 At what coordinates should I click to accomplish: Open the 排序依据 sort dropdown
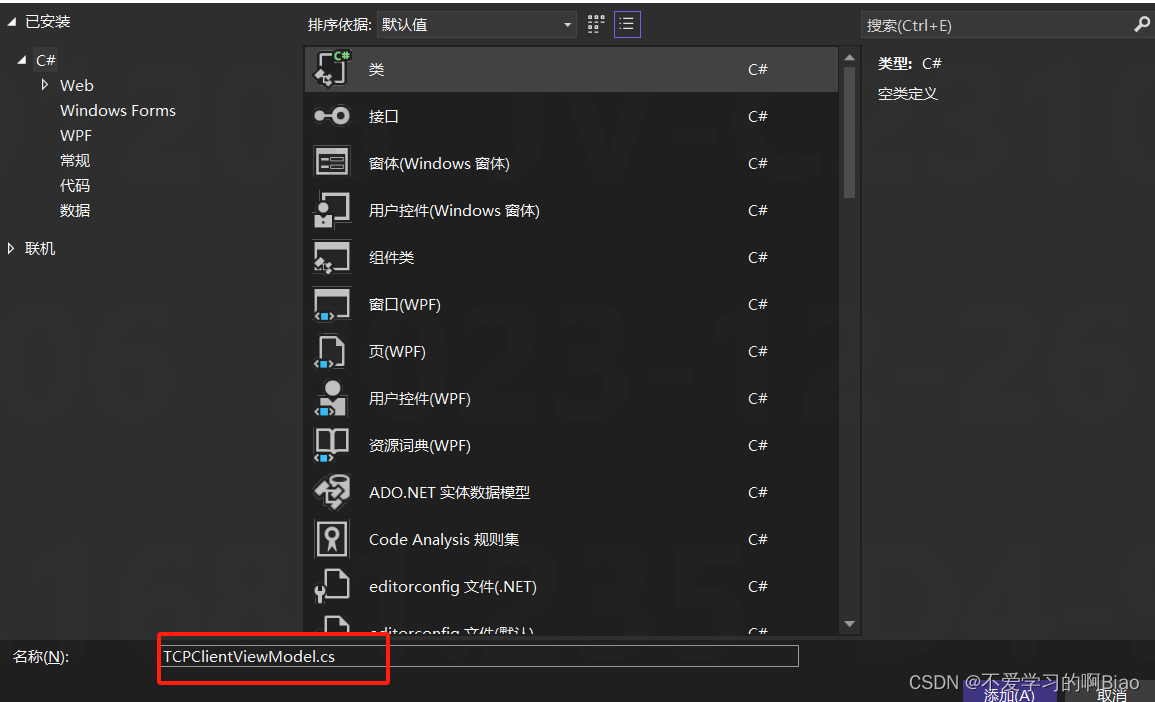[476, 24]
